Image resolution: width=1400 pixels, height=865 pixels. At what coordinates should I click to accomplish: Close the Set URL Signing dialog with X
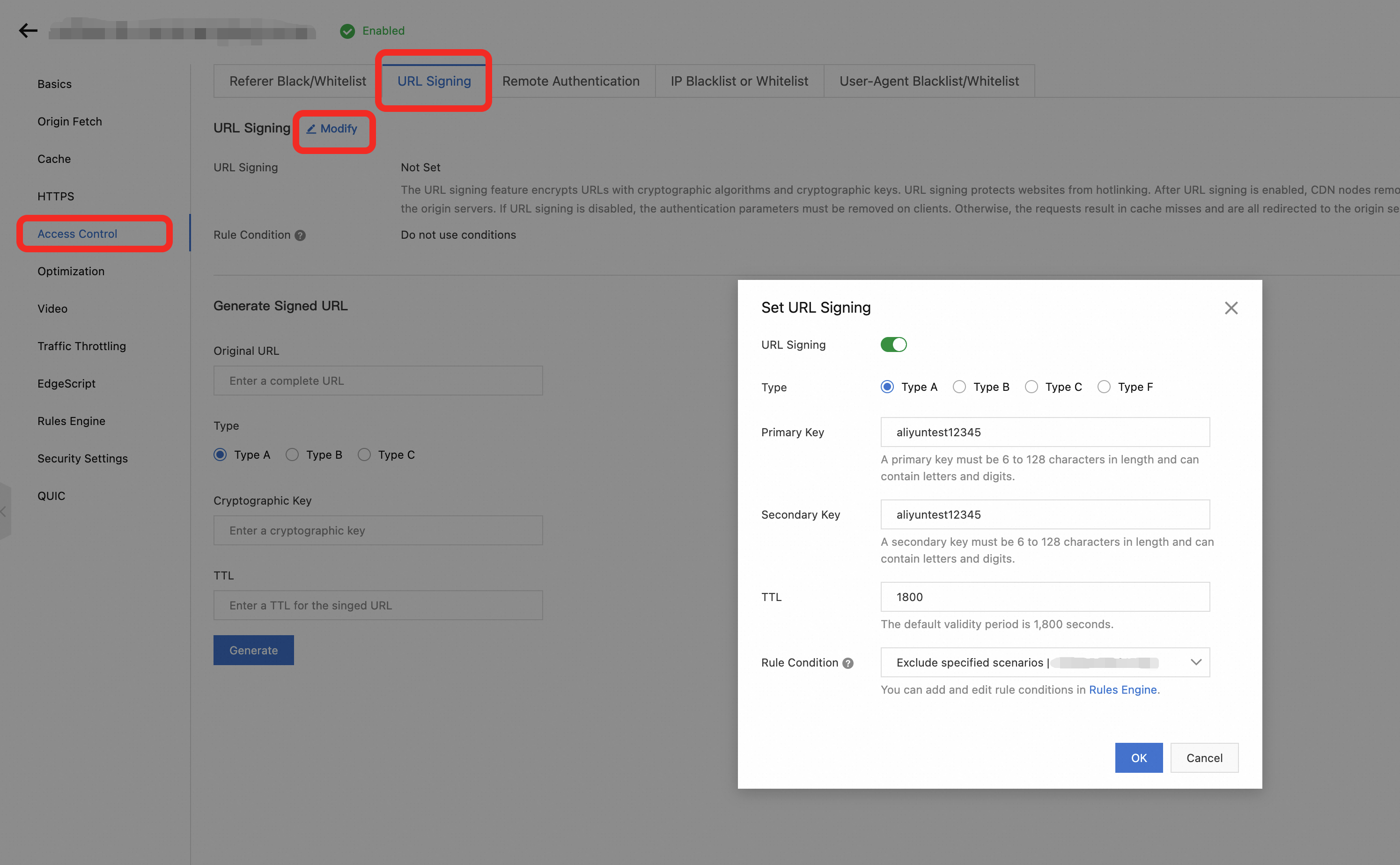1231,308
